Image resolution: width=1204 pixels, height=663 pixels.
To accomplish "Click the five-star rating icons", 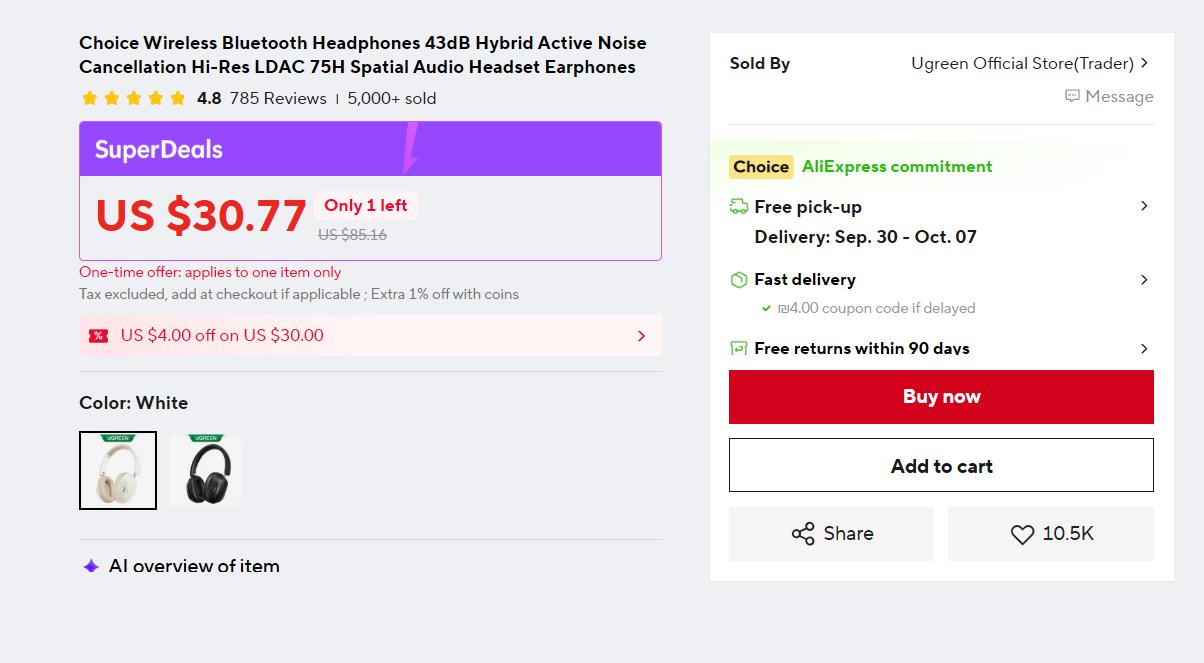I will (x=133, y=98).
